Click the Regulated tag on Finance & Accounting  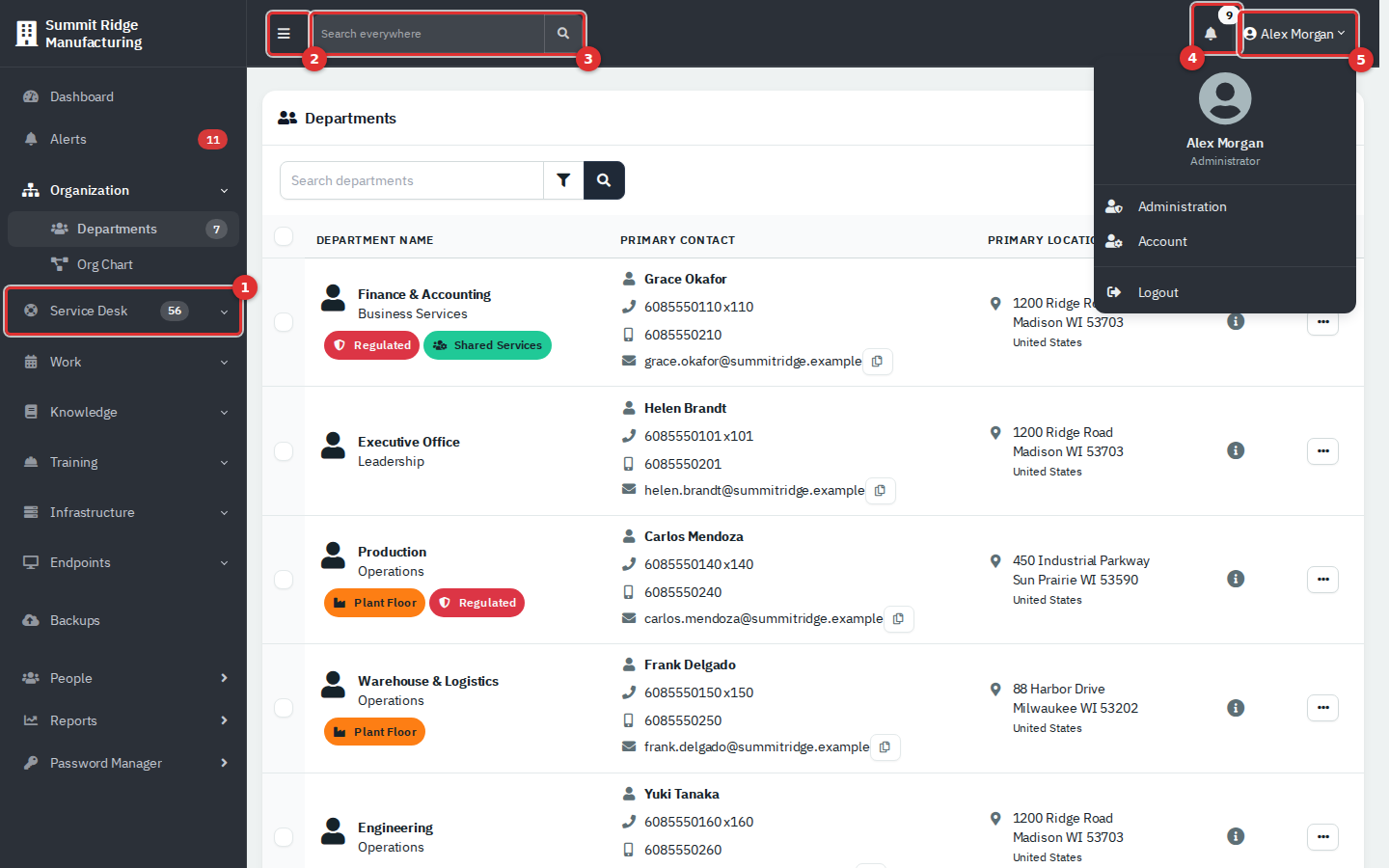click(x=372, y=345)
